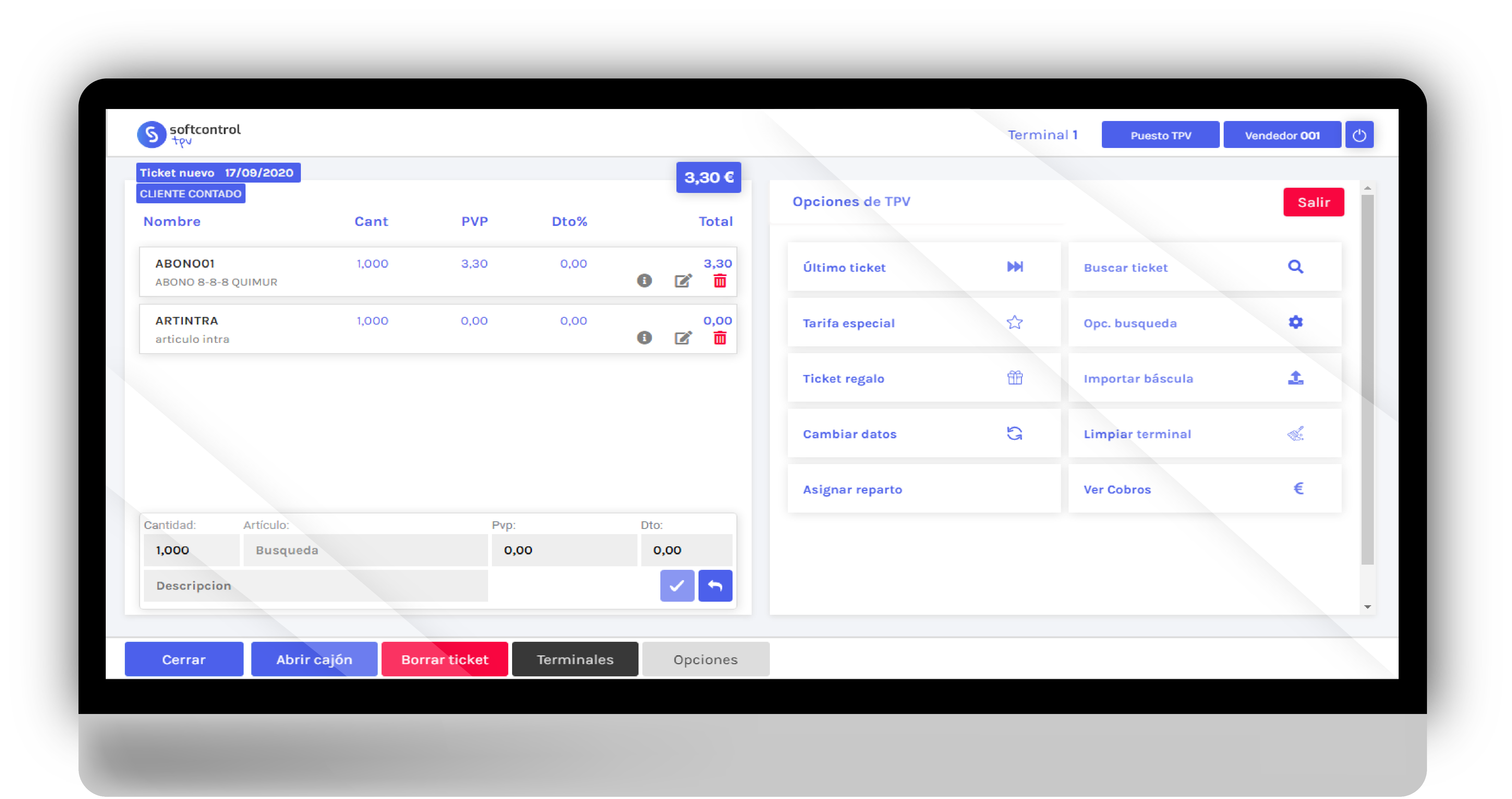Viewport: 1512px width, 799px height.
Task: Open info for ARTINTRA line
Action: (644, 338)
